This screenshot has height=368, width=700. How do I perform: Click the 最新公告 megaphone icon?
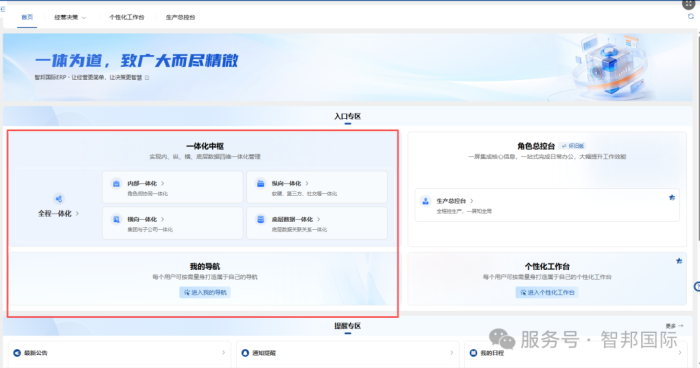tap(17, 353)
